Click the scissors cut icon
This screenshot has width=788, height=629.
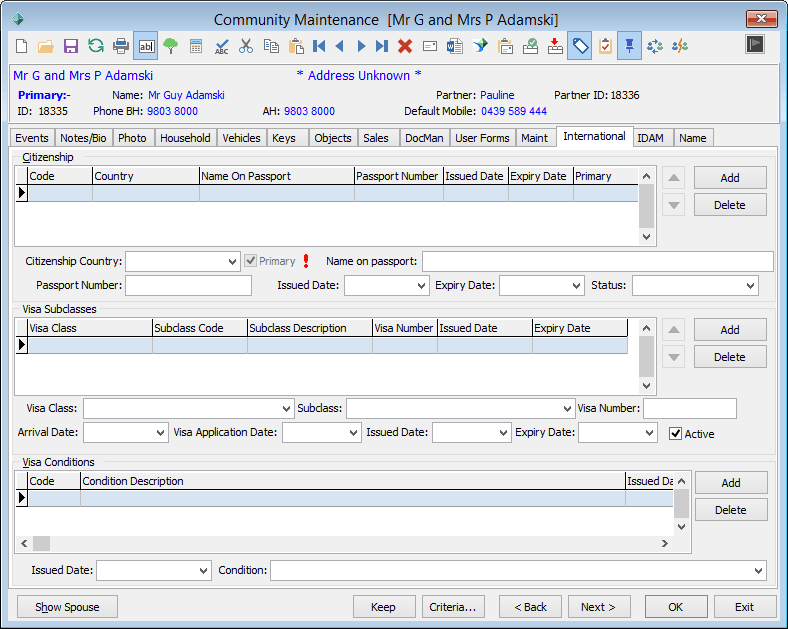[246, 46]
